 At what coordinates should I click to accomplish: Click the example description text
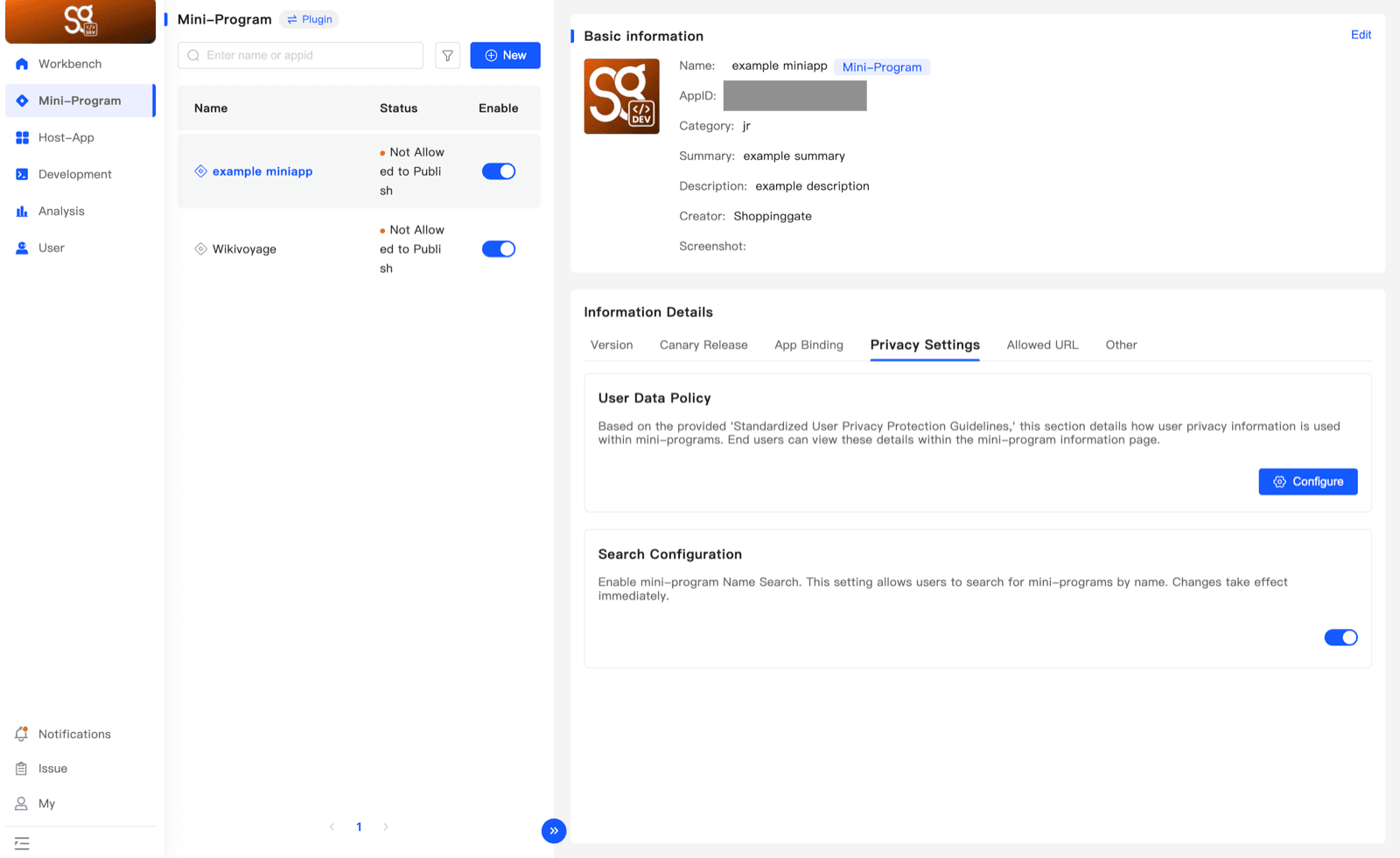pos(812,186)
